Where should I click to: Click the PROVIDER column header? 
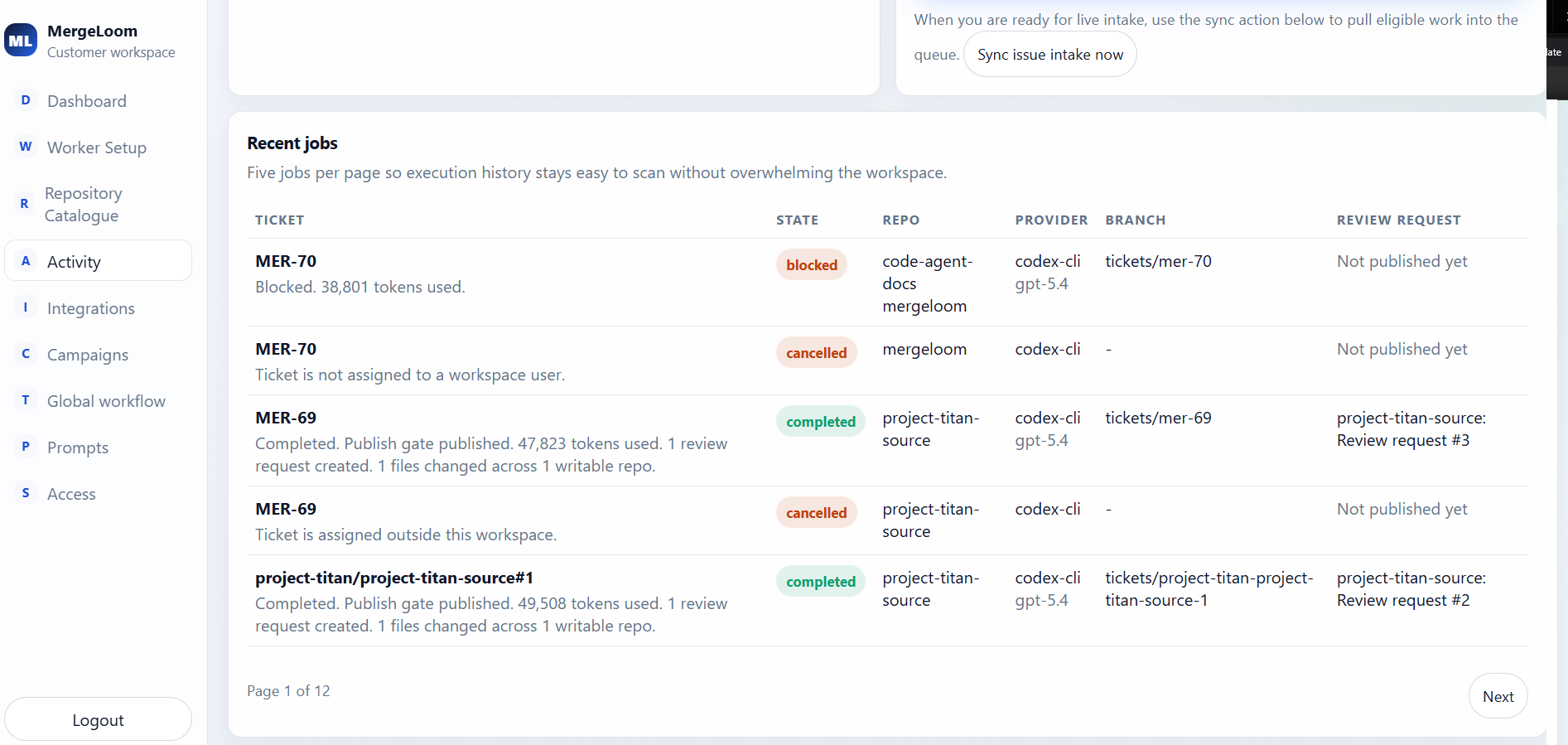[x=1051, y=220]
